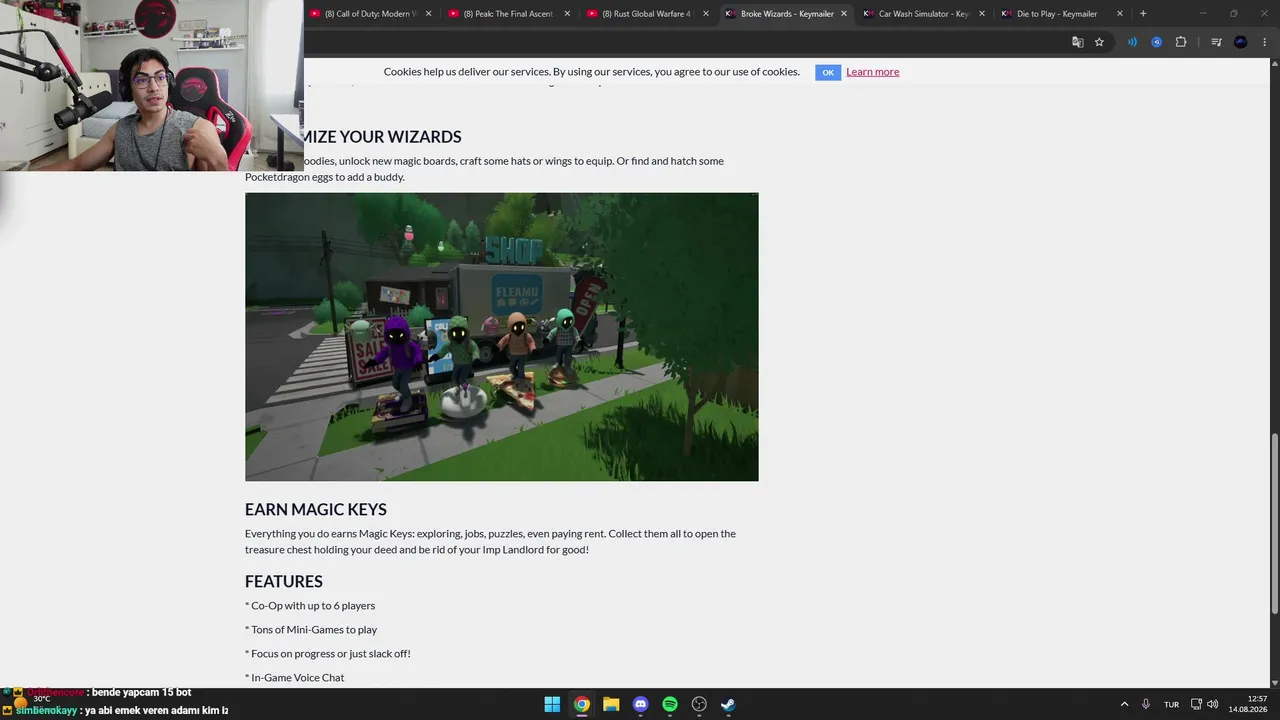The width and height of the screenshot is (1280, 720).
Task: Bookmark this page with the star icon
Action: click(x=1099, y=42)
